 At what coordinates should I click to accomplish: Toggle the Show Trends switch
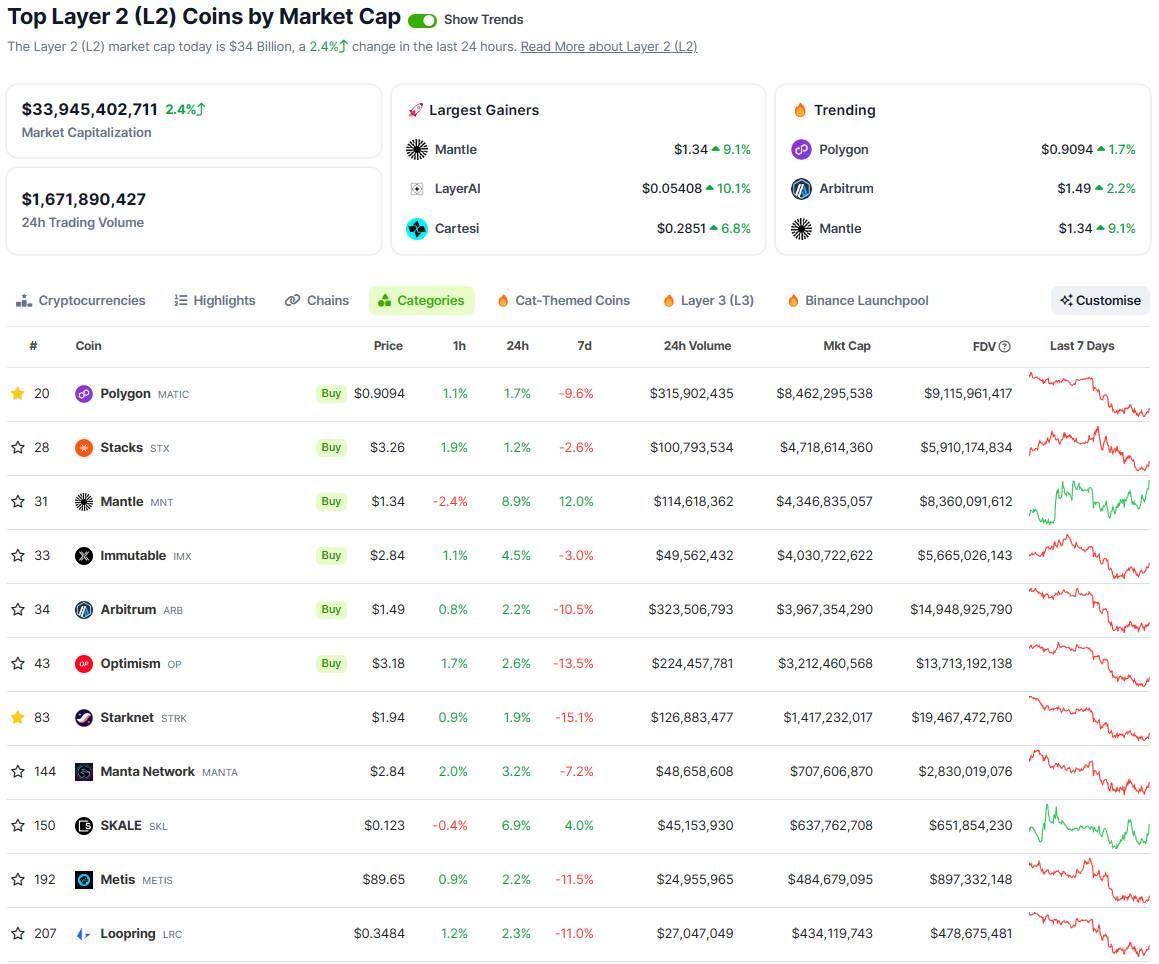pos(422,20)
